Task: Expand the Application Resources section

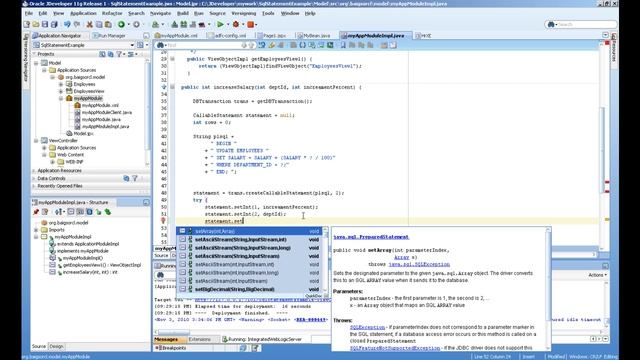Action: pyautogui.click(x=34, y=171)
